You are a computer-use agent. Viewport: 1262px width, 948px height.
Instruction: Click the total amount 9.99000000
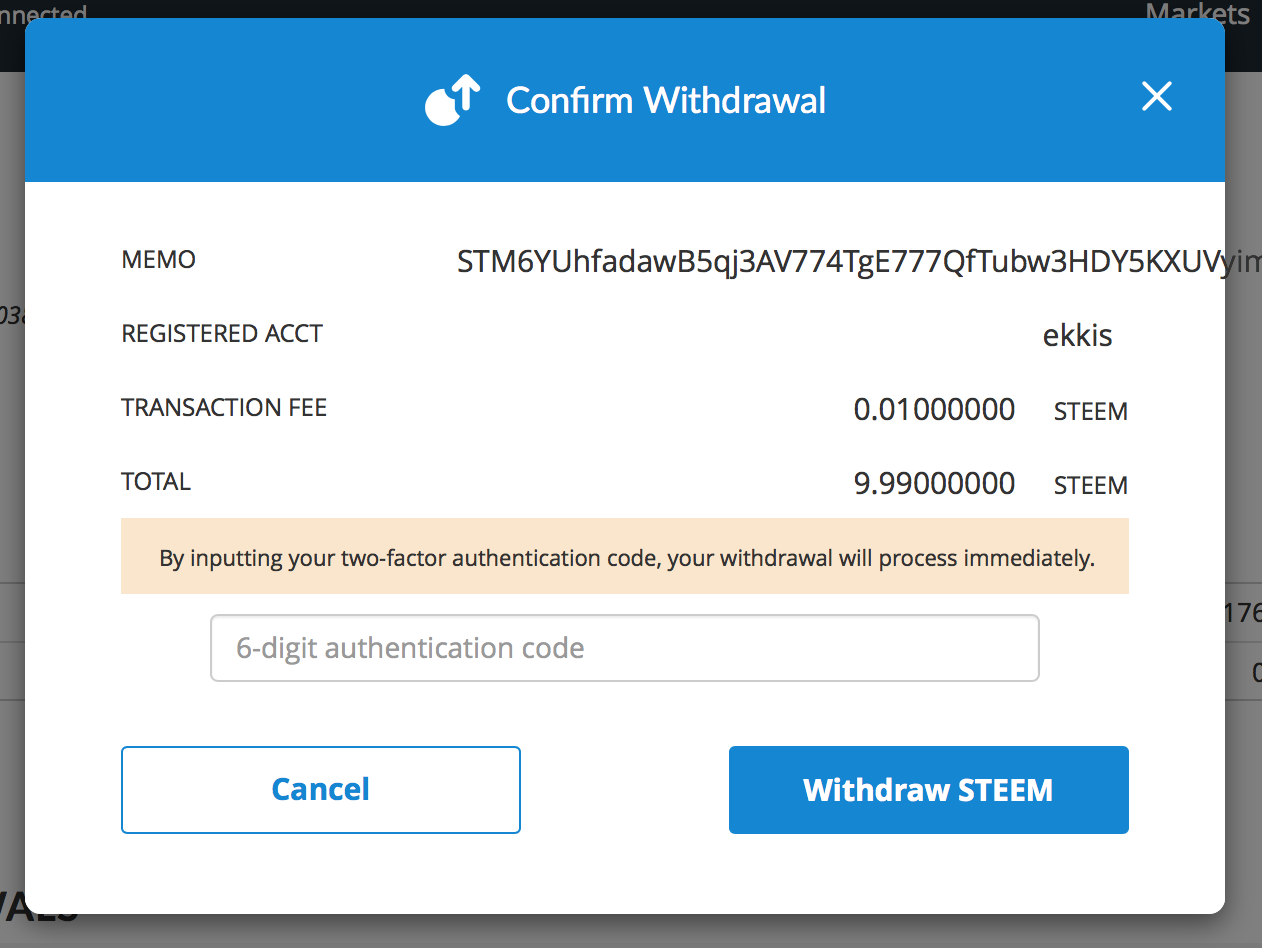934,484
